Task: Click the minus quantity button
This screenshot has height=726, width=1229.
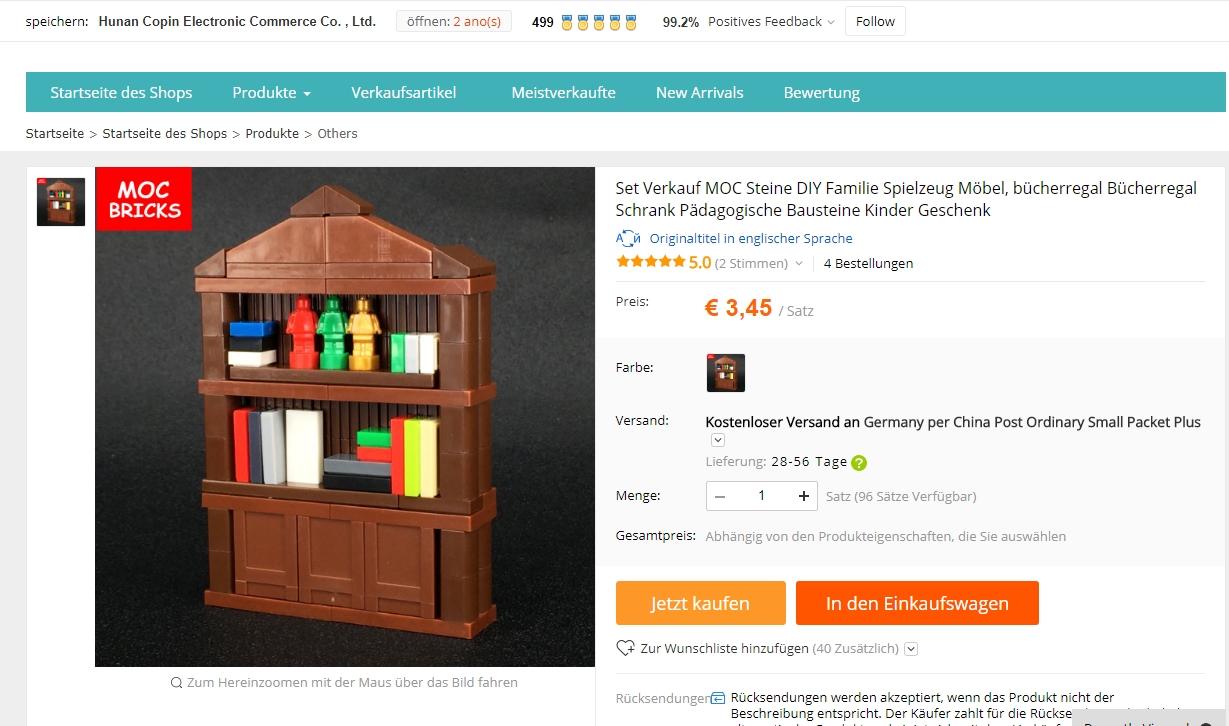Action: click(x=720, y=496)
